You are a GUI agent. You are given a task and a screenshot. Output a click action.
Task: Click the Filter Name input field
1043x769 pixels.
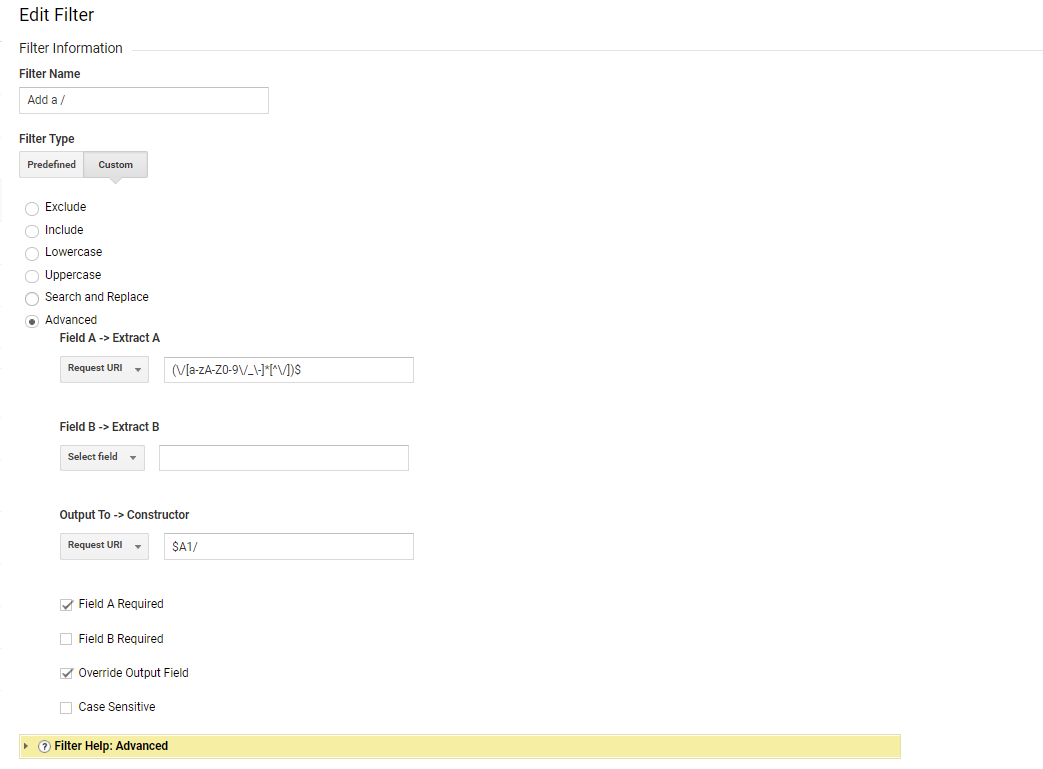[x=143, y=100]
